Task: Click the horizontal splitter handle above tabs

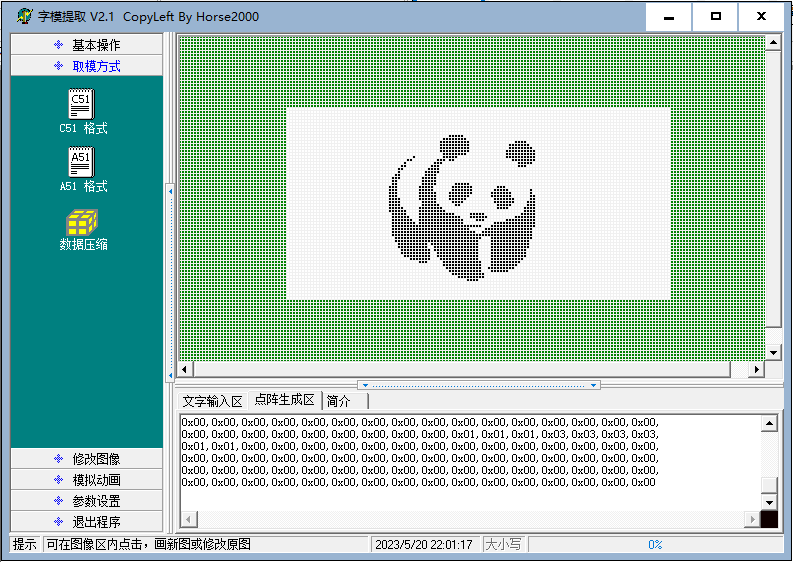Action: (479, 385)
